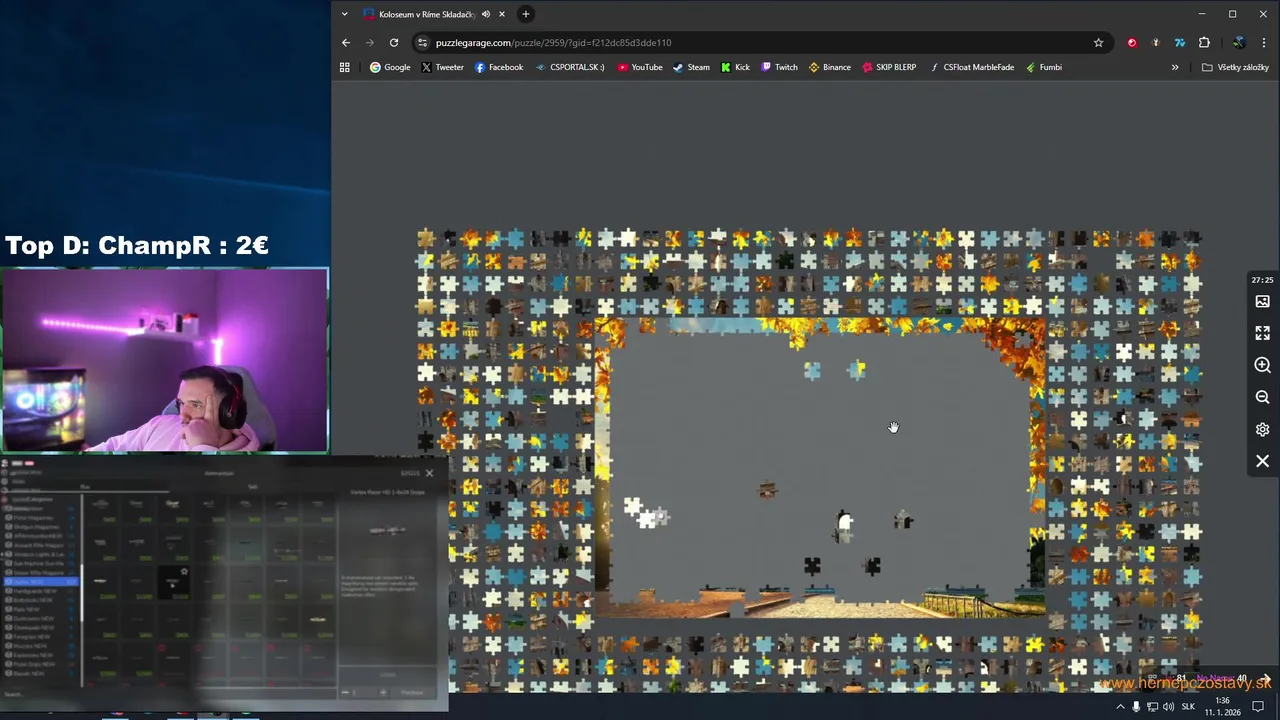Expand the tab search dropdown arrow
The width and height of the screenshot is (1280, 720).
pyautogui.click(x=344, y=14)
